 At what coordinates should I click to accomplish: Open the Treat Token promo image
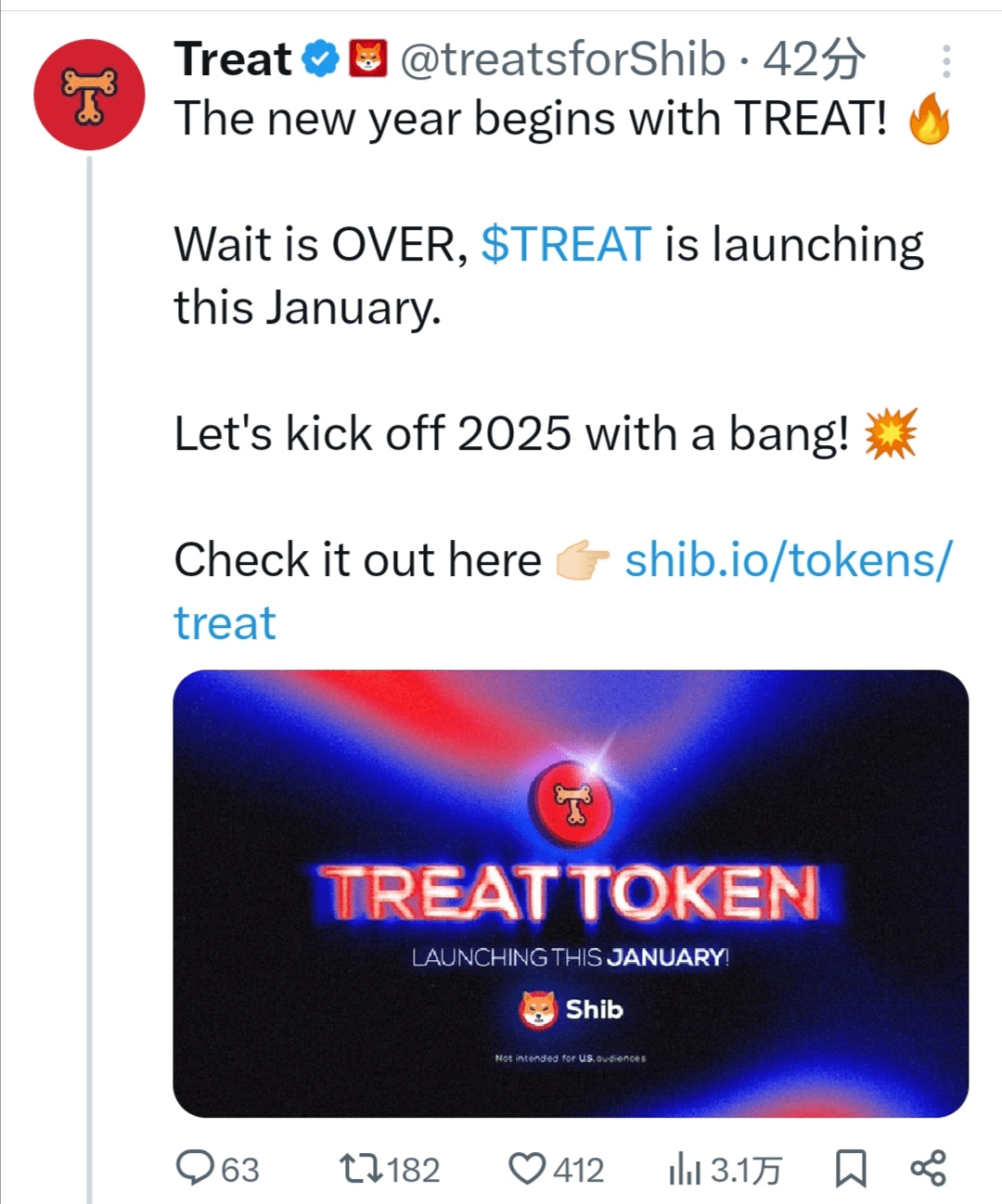pyautogui.click(x=571, y=892)
